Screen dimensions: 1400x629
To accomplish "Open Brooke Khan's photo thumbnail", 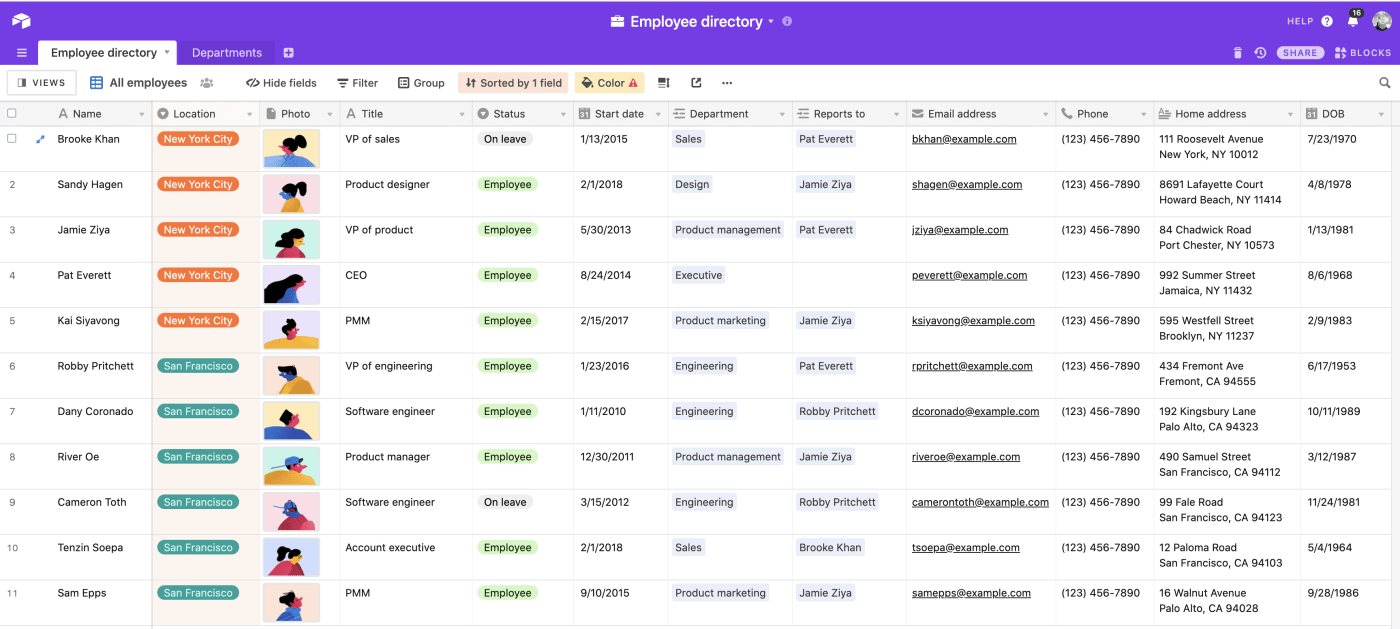I will pyautogui.click(x=291, y=148).
